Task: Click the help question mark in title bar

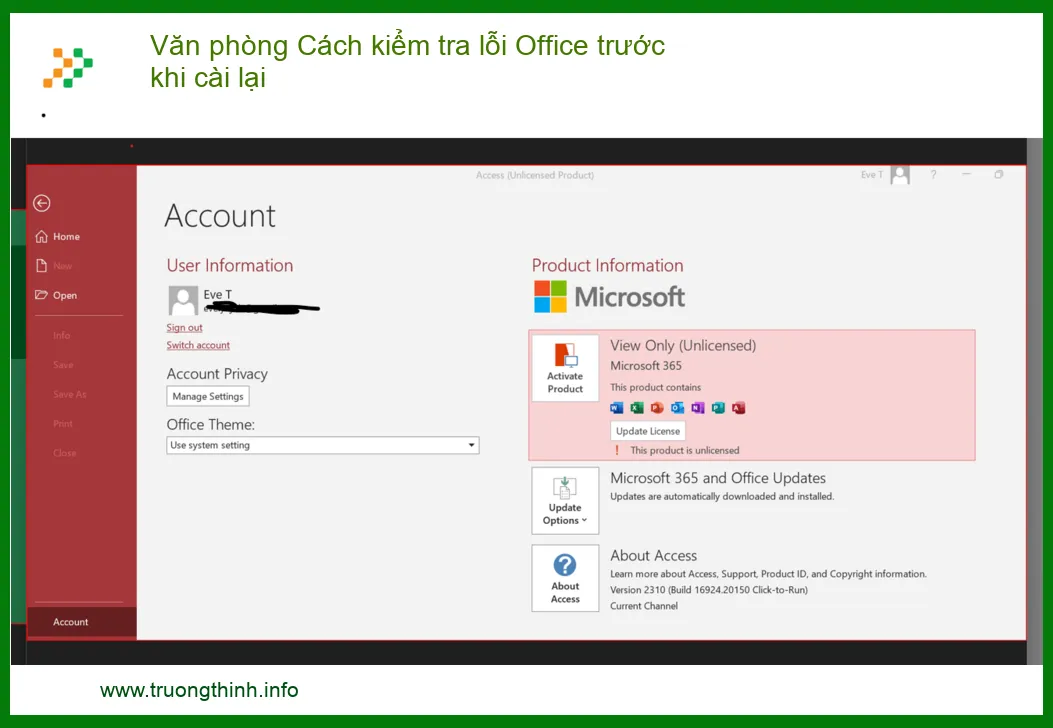Action: point(933,175)
